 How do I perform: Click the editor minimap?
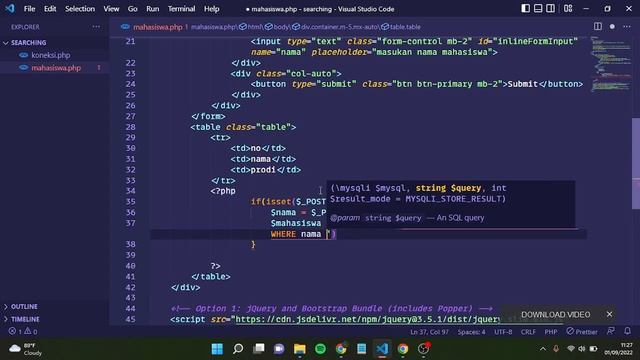click(611, 63)
